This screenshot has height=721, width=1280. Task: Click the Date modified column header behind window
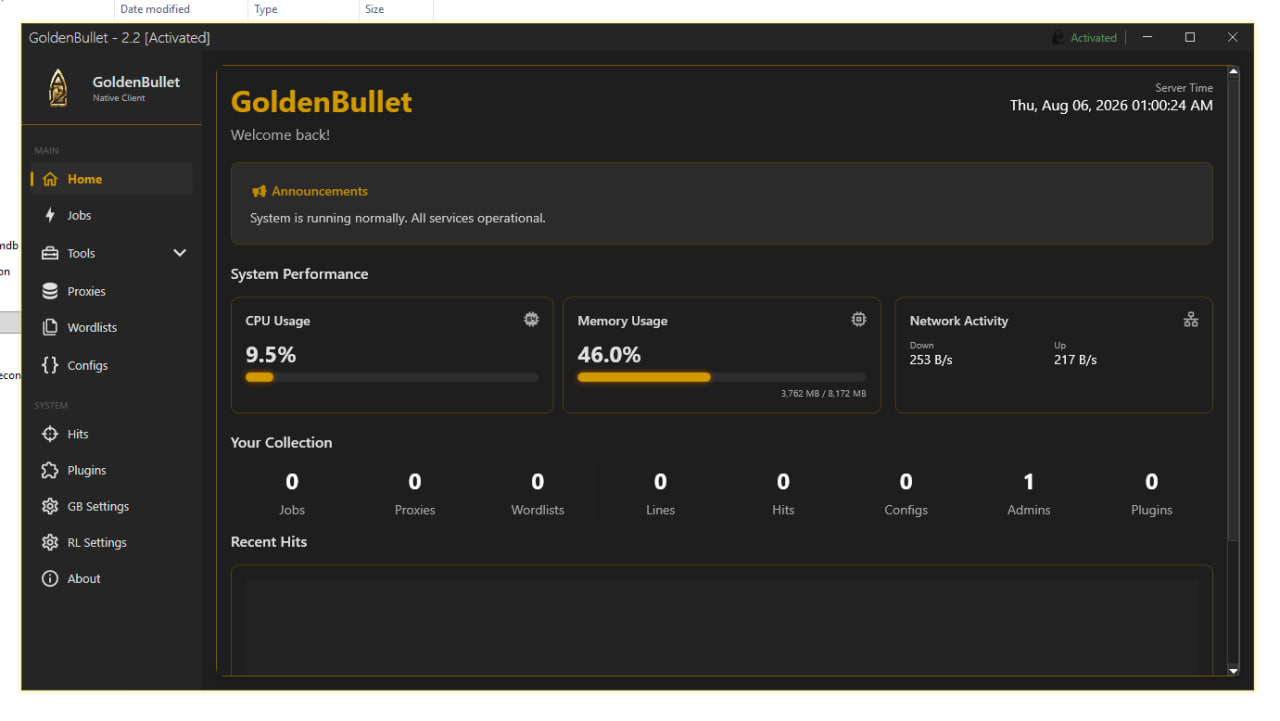tap(155, 9)
